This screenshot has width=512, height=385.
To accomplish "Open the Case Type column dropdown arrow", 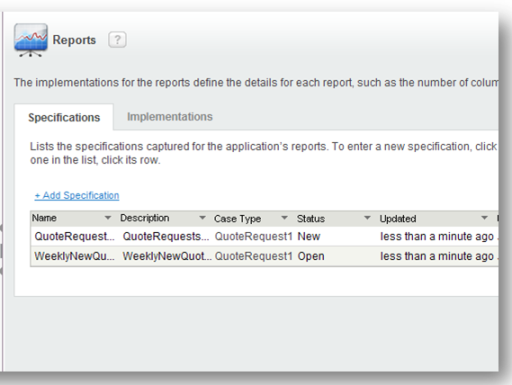I will click(284, 218).
